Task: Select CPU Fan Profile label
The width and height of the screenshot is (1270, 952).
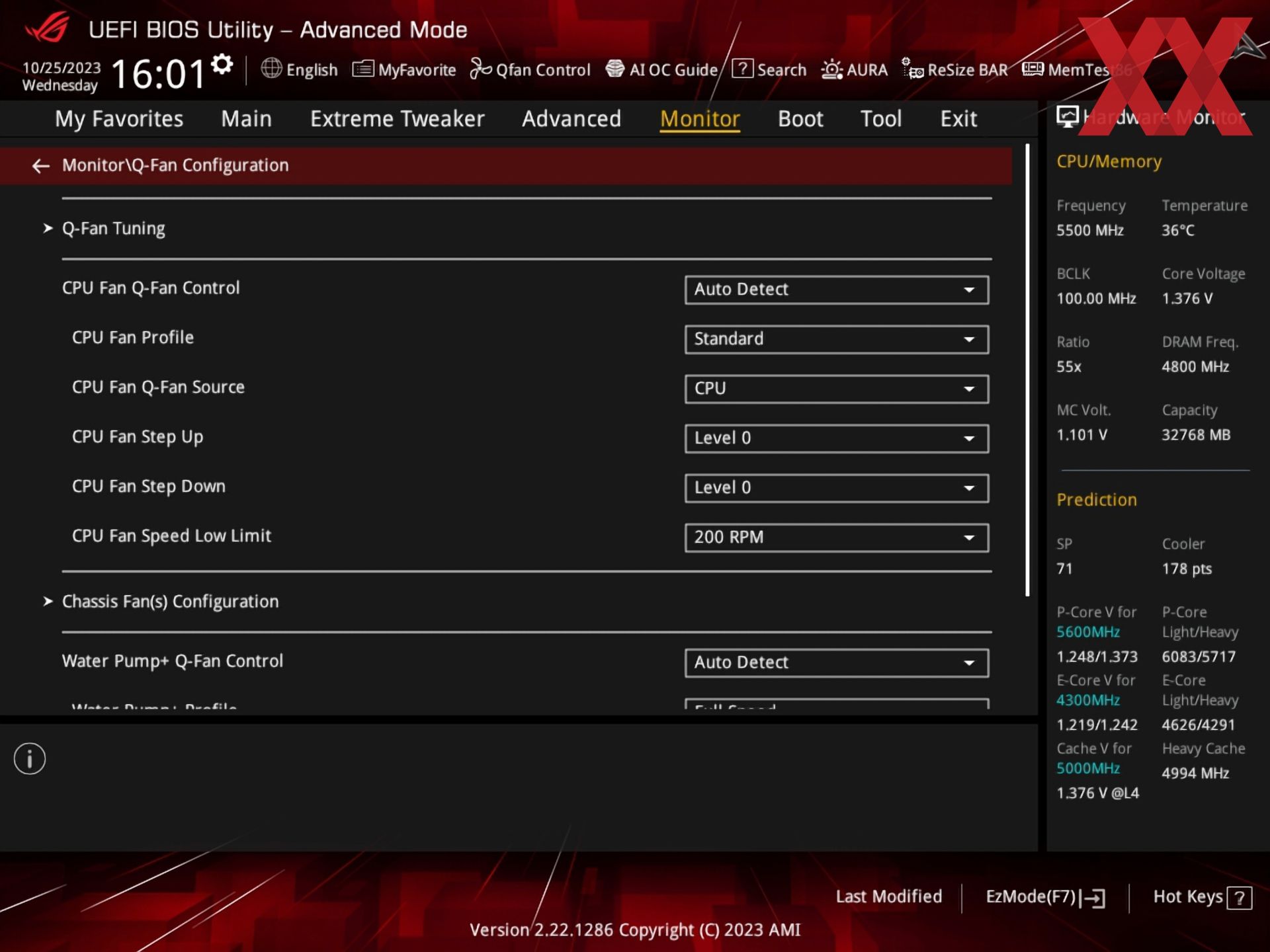Action: pos(133,338)
